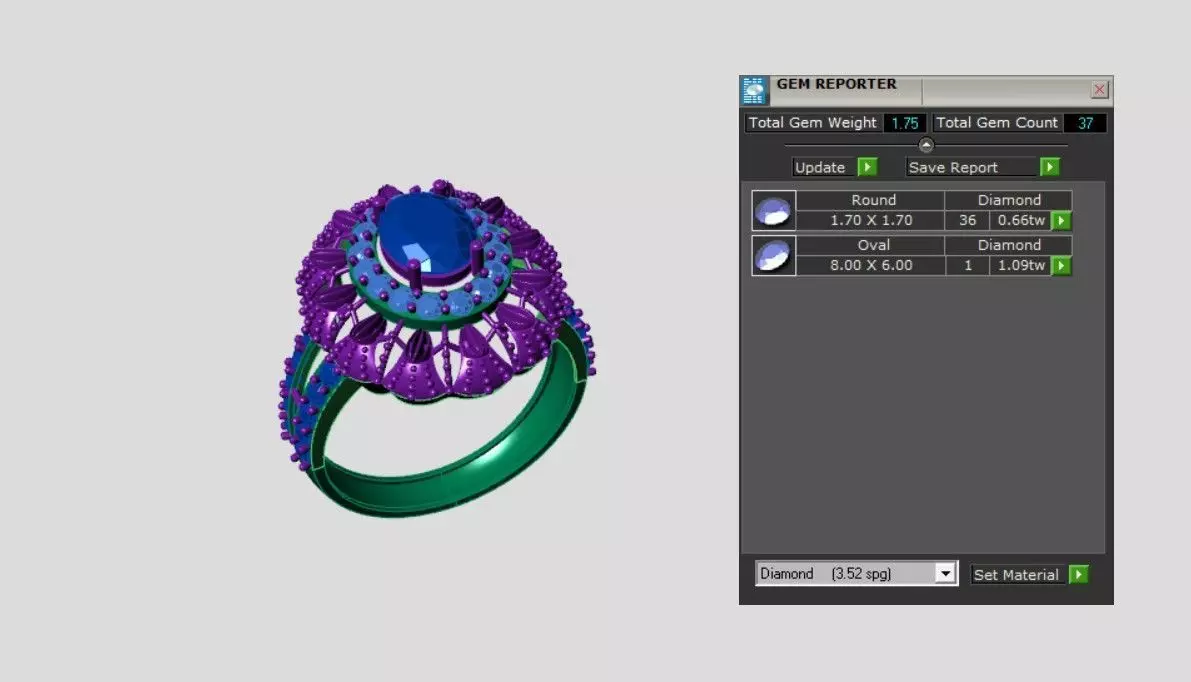The width and height of the screenshot is (1191, 682).
Task: Click the gem count 36 cell
Action: coord(968,220)
